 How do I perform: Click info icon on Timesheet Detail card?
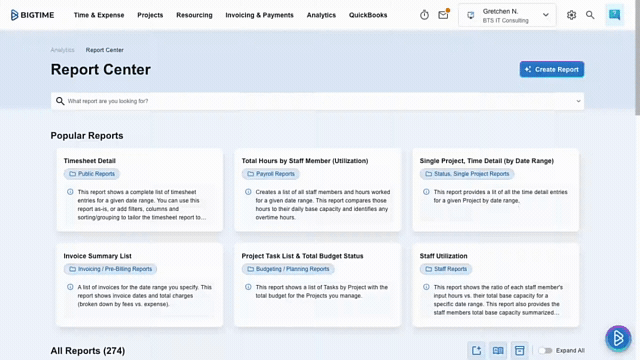(70, 192)
